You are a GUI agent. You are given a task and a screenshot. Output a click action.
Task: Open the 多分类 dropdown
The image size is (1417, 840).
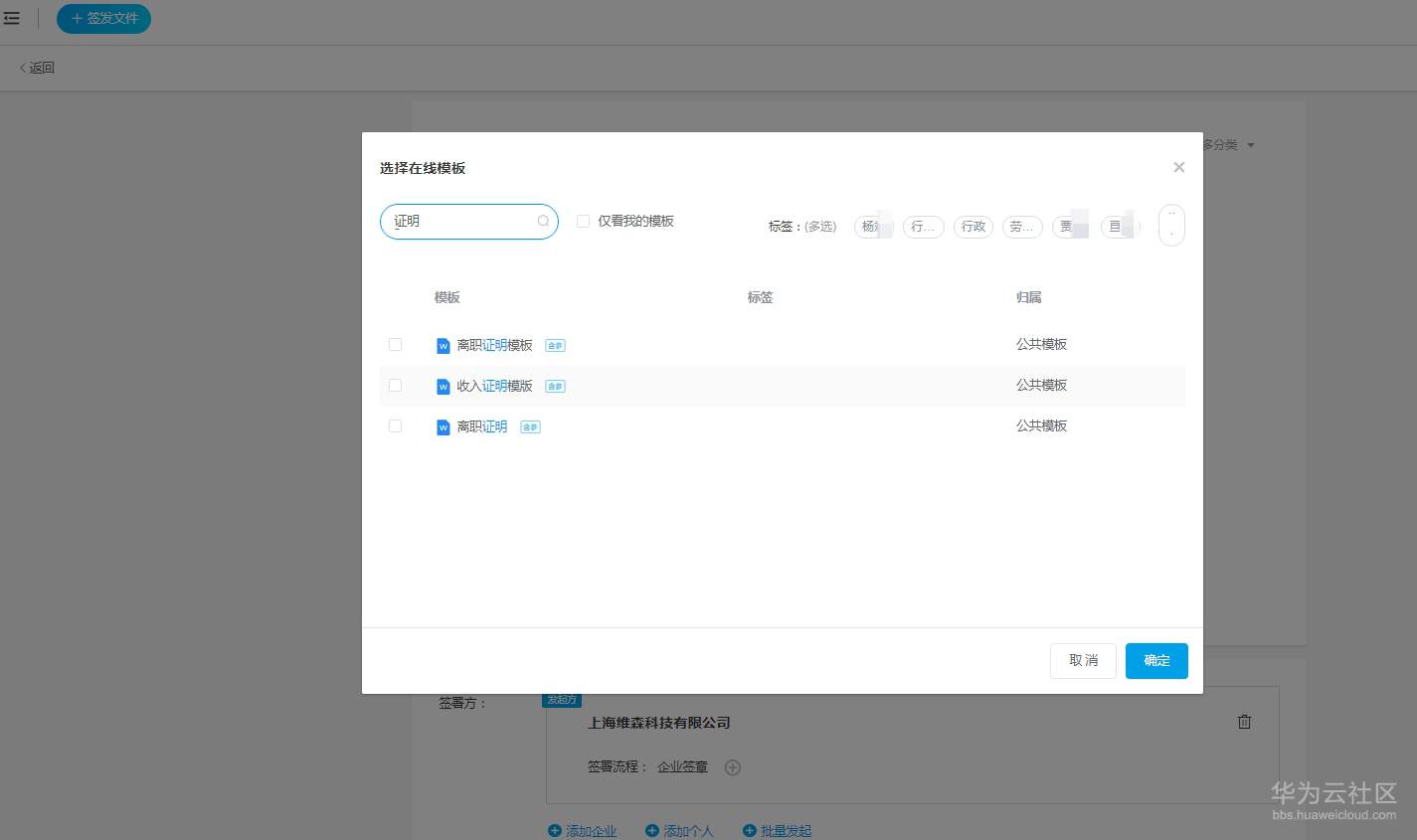[x=1228, y=145]
